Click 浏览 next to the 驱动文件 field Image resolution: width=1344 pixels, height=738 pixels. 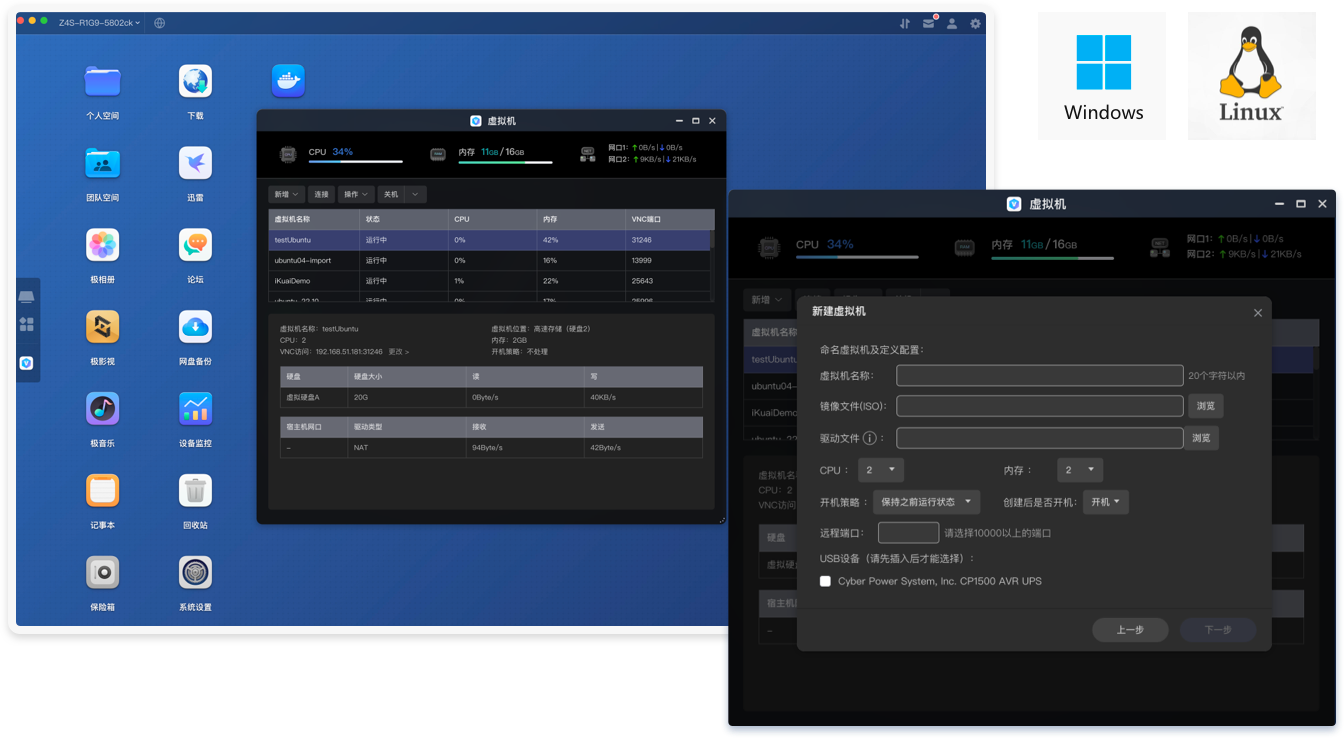(1201, 438)
